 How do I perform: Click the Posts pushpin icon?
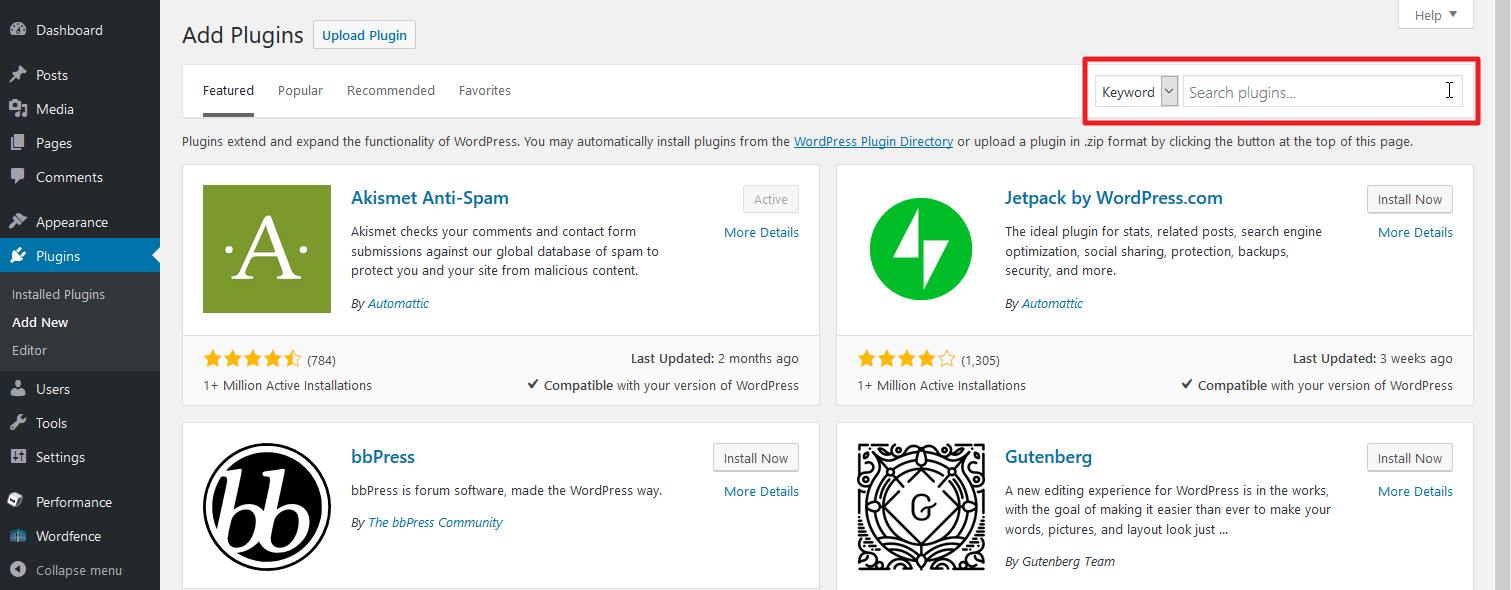18,75
